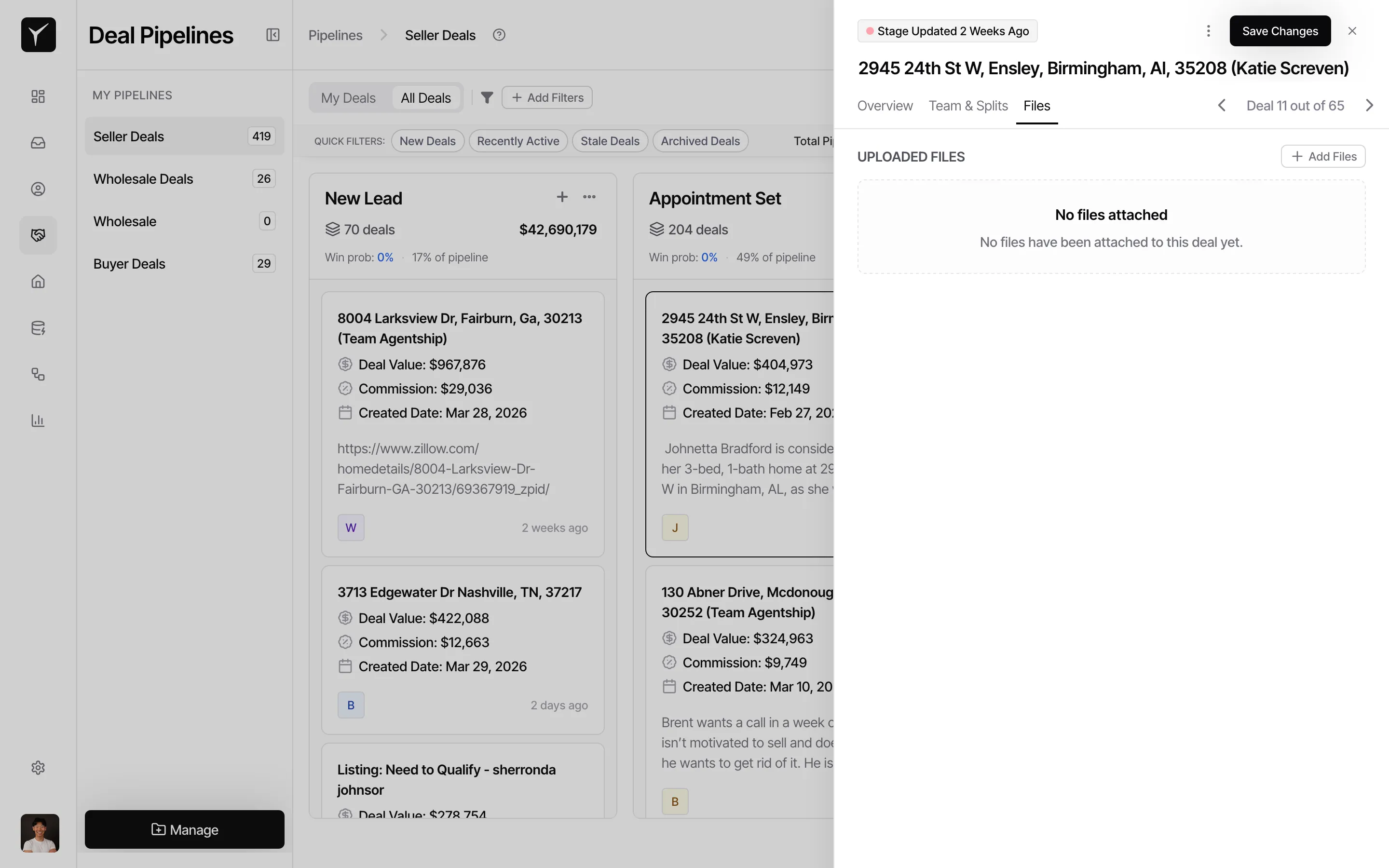Open the inbox icon in sidebar
Image resolution: width=1389 pixels, height=868 pixels.
38,142
